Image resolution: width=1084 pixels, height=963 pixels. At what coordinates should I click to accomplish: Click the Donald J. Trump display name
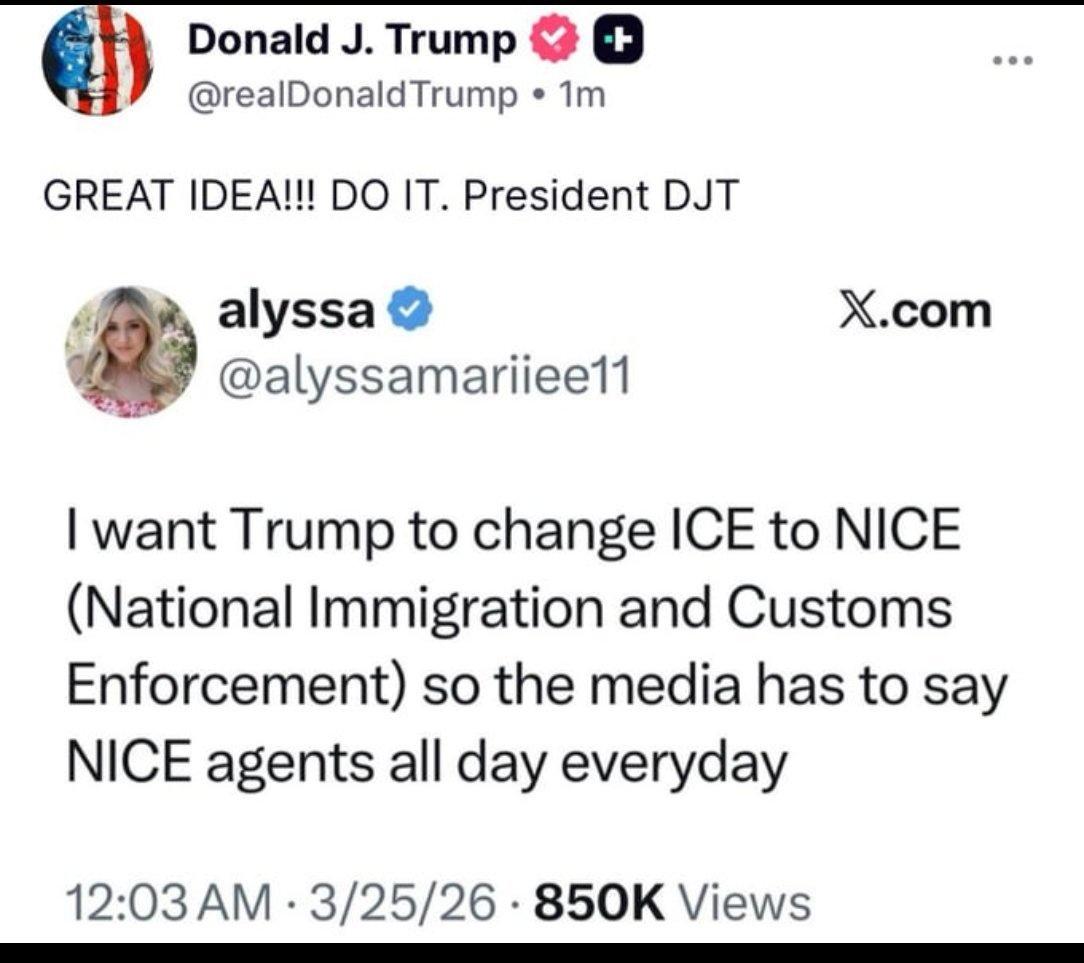tap(353, 39)
